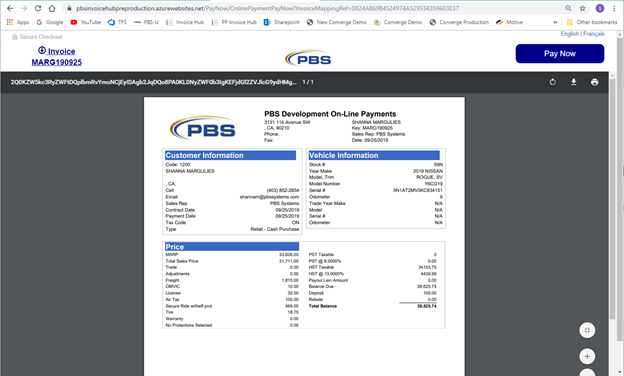Viewport: 624px width, 376px height.
Task: Zoom in on the PDF document
Action: pos(587,357)
